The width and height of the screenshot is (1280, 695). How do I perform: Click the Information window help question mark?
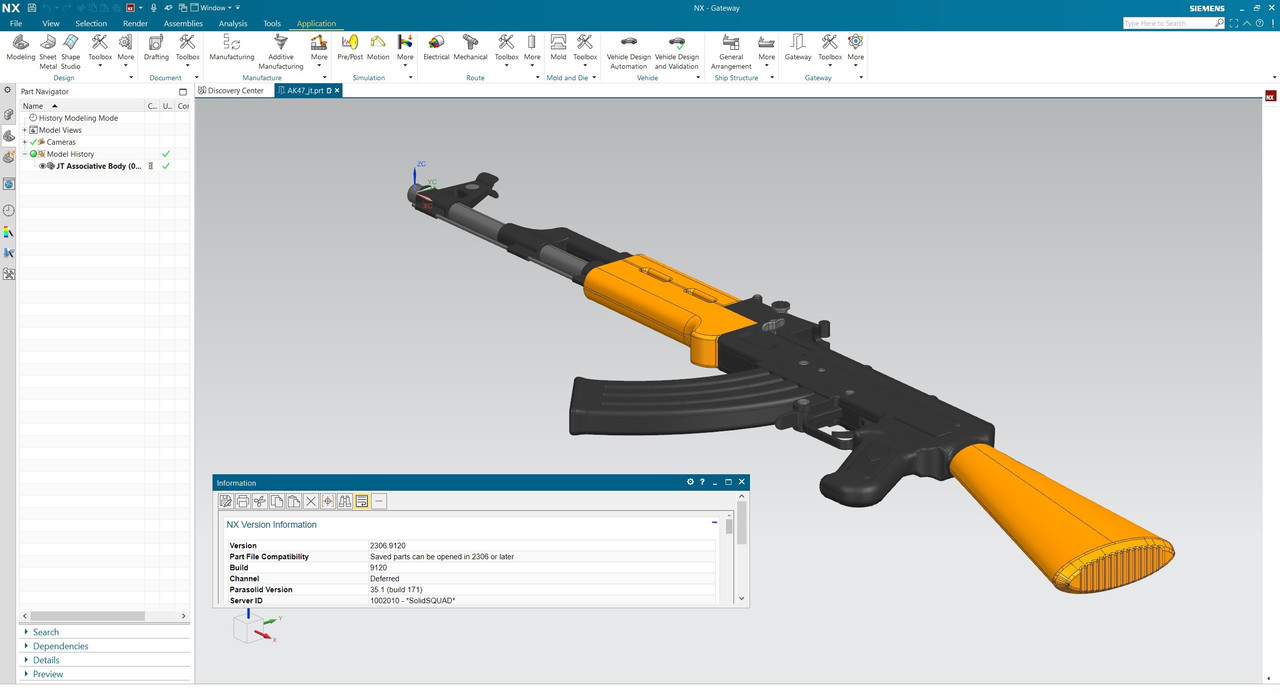pos(702,482)
